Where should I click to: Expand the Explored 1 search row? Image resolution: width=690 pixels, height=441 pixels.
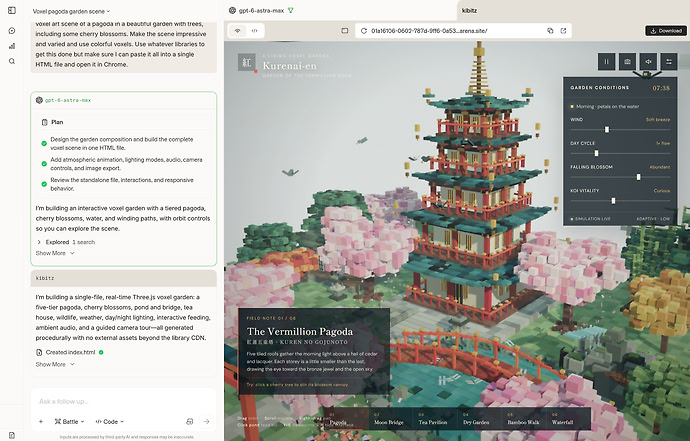click(66, 242)
